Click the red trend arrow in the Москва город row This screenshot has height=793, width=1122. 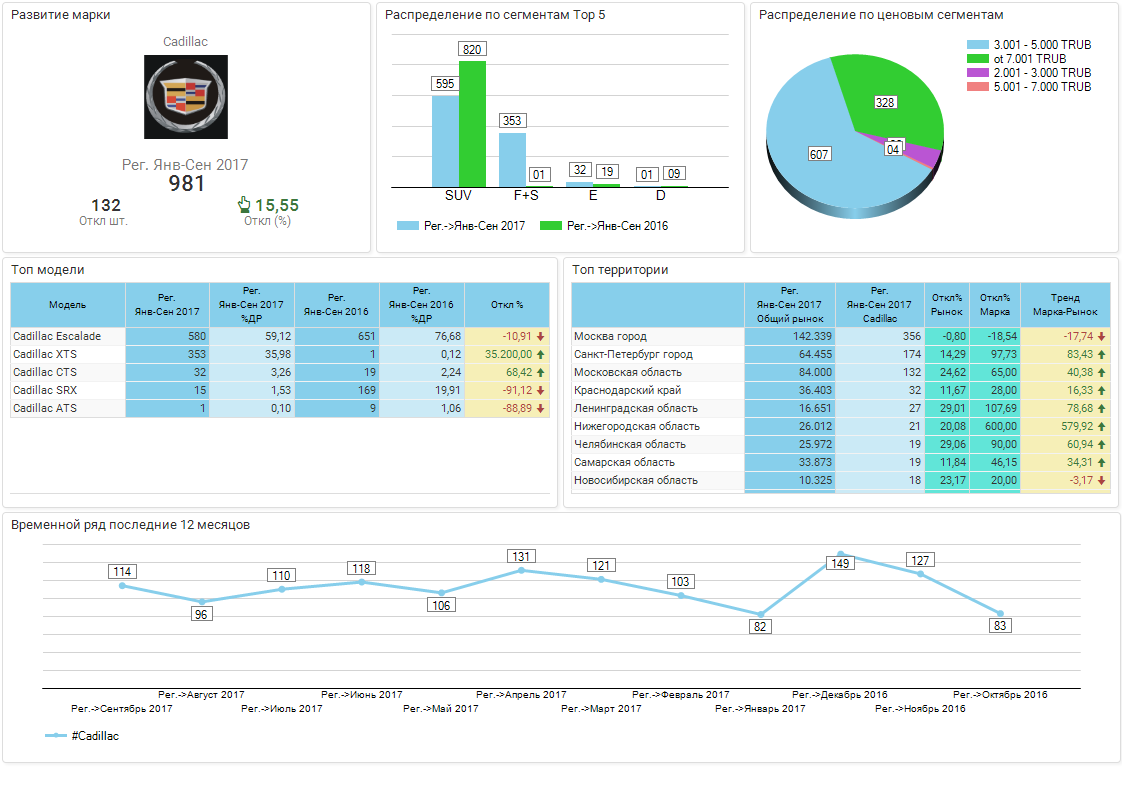coord(1101,336)
